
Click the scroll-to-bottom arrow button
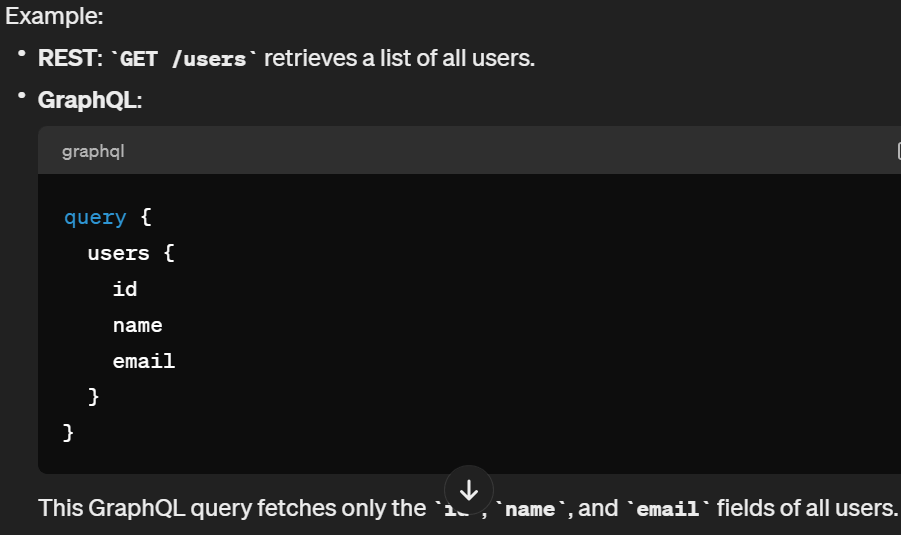(469, 490)
